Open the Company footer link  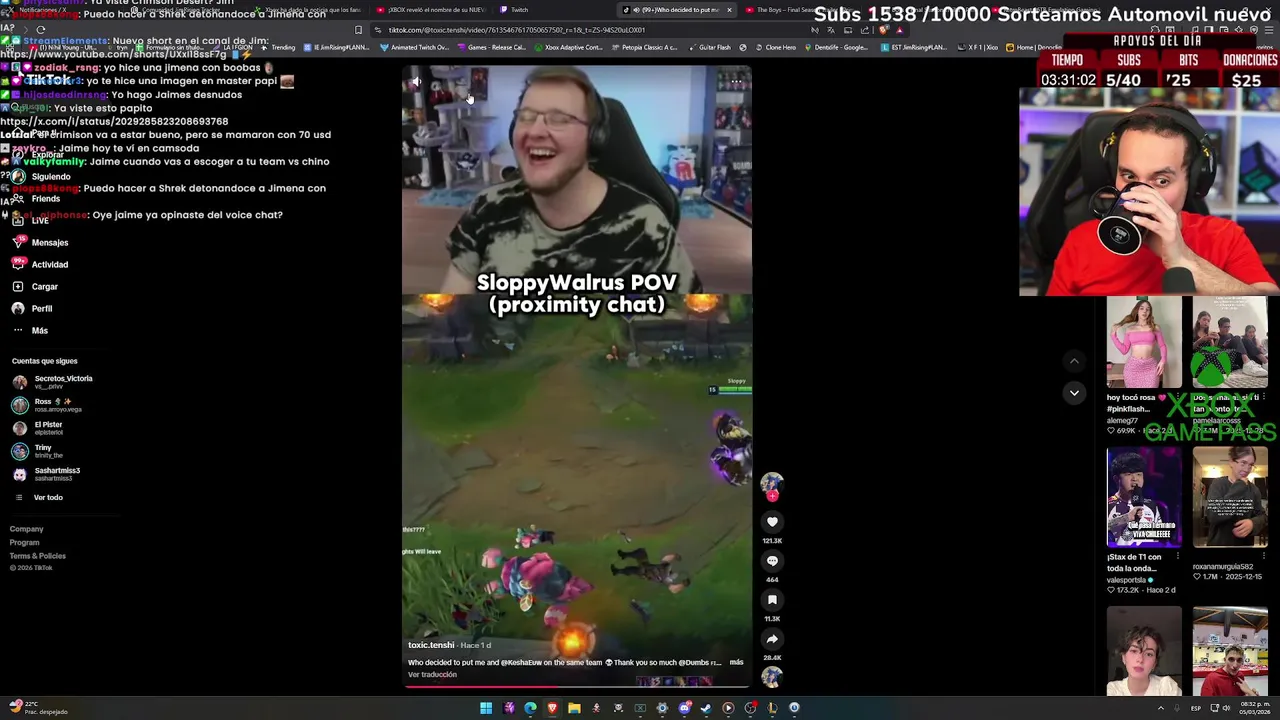point(27,529)
